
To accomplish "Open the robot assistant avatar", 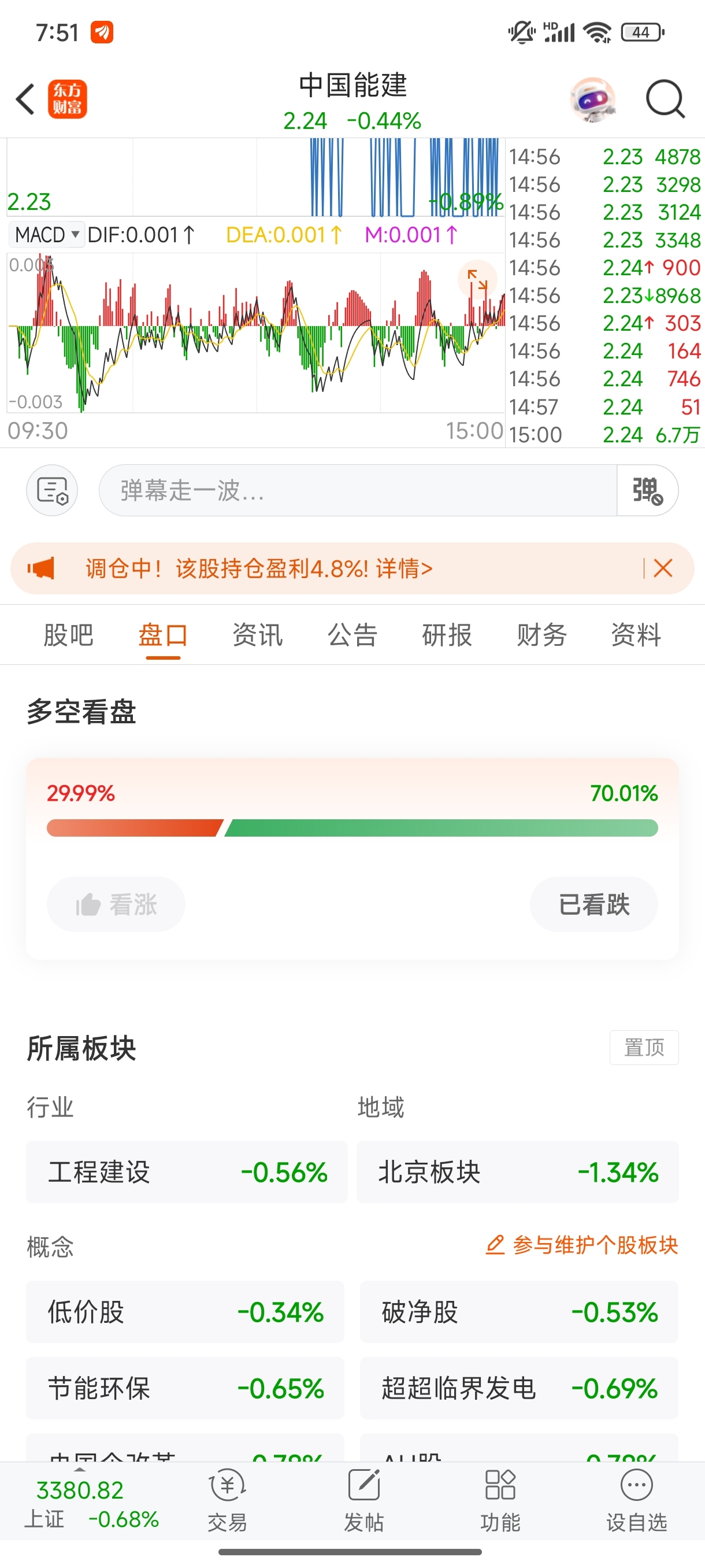I will click(x=593, y=99).
